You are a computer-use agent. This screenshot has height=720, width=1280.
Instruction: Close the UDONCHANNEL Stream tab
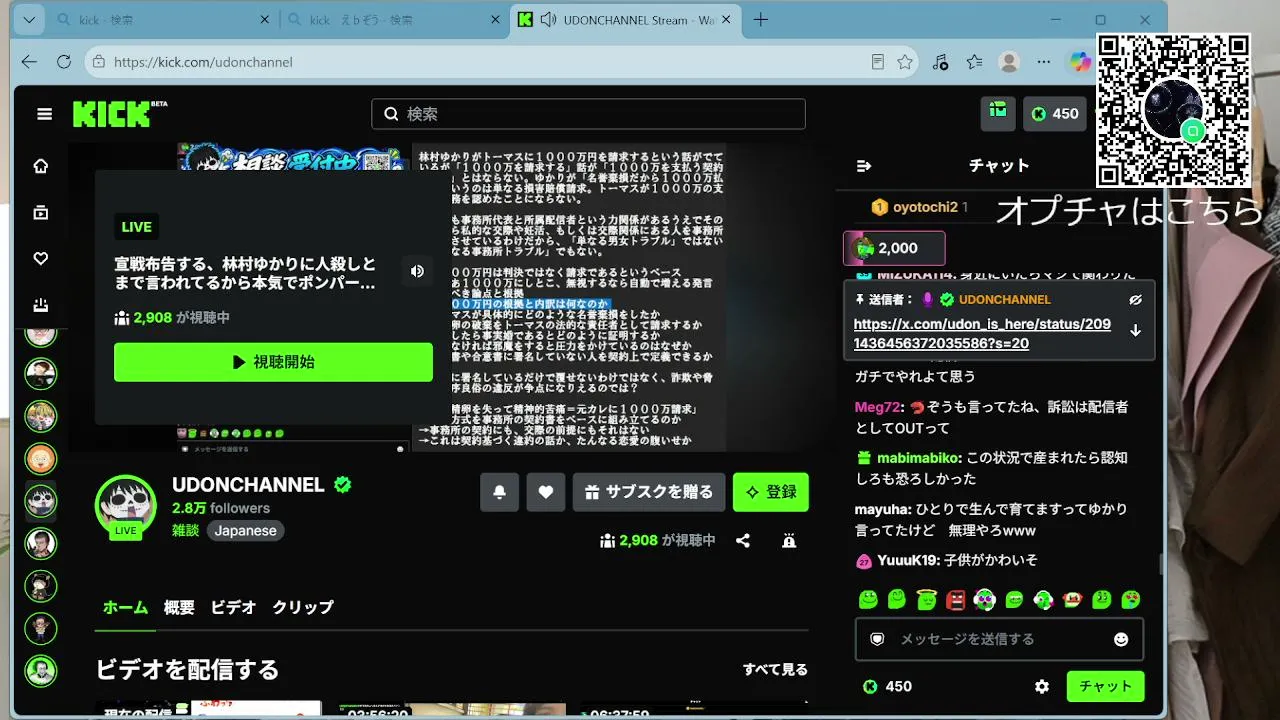pyautogui.click(x=724, y=20)
